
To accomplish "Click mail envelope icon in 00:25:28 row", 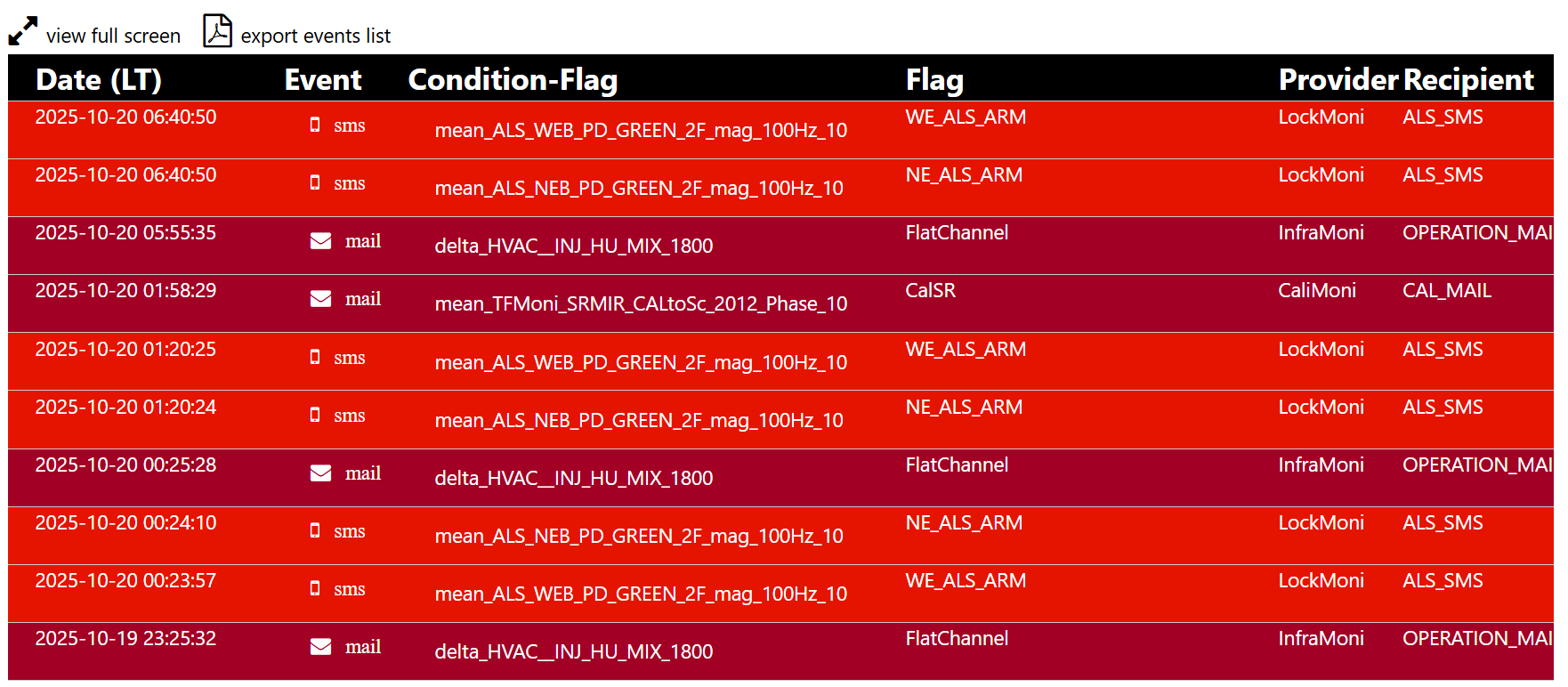I will (320, 473).
